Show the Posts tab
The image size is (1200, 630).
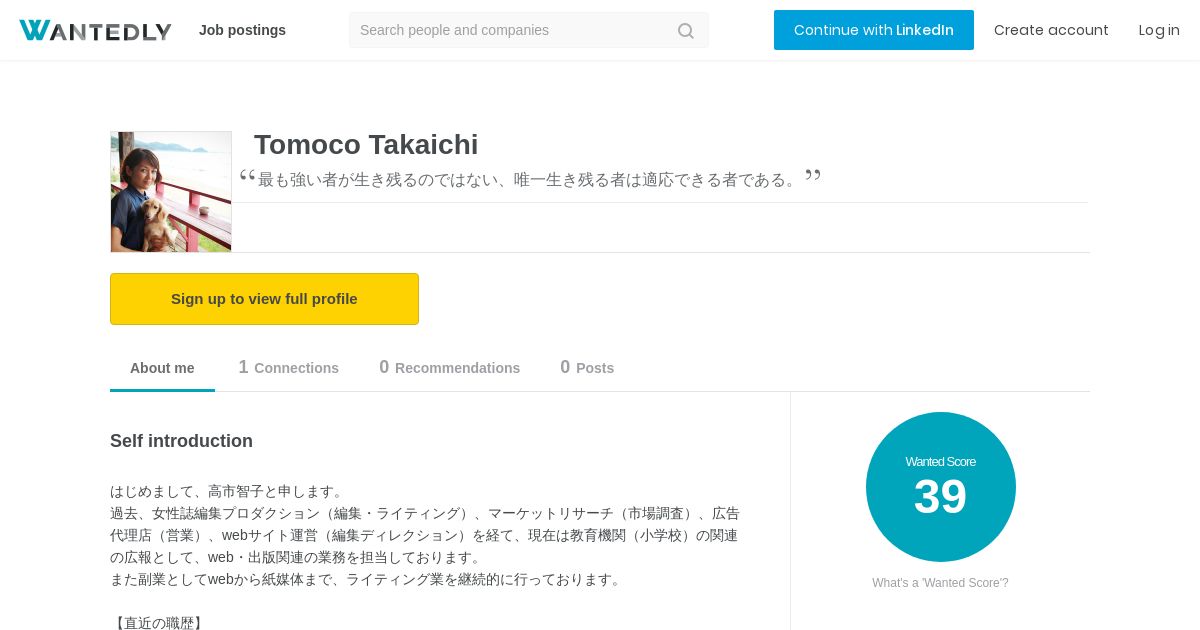click(x=587, y=368)
